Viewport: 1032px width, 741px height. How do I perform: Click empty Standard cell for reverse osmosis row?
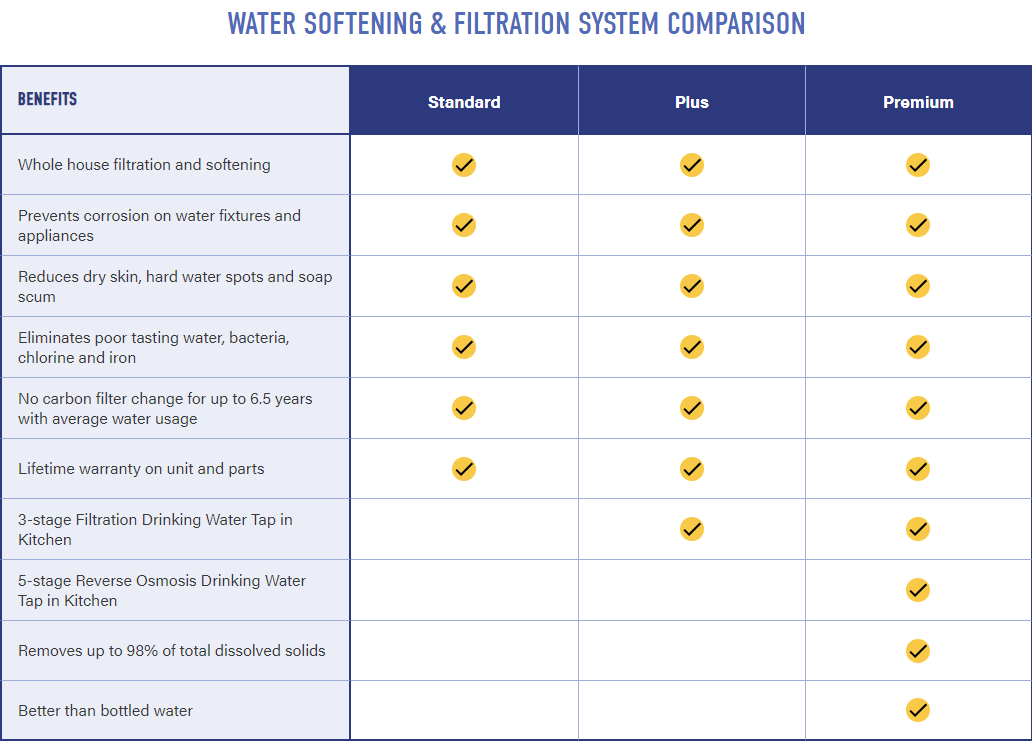pos(464,590)
